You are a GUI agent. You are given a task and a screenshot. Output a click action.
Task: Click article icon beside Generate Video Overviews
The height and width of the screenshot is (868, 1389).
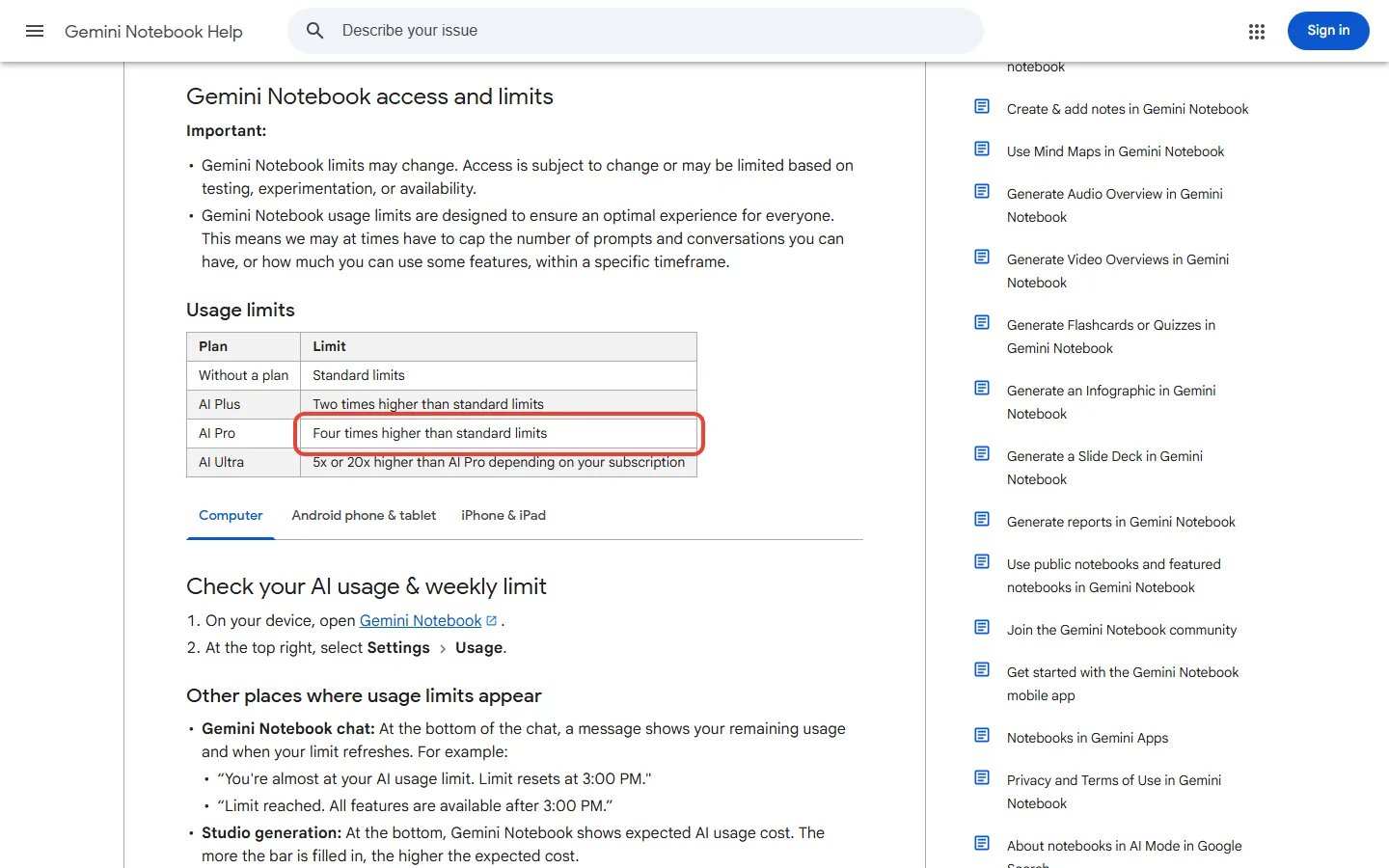pos(982,257)
